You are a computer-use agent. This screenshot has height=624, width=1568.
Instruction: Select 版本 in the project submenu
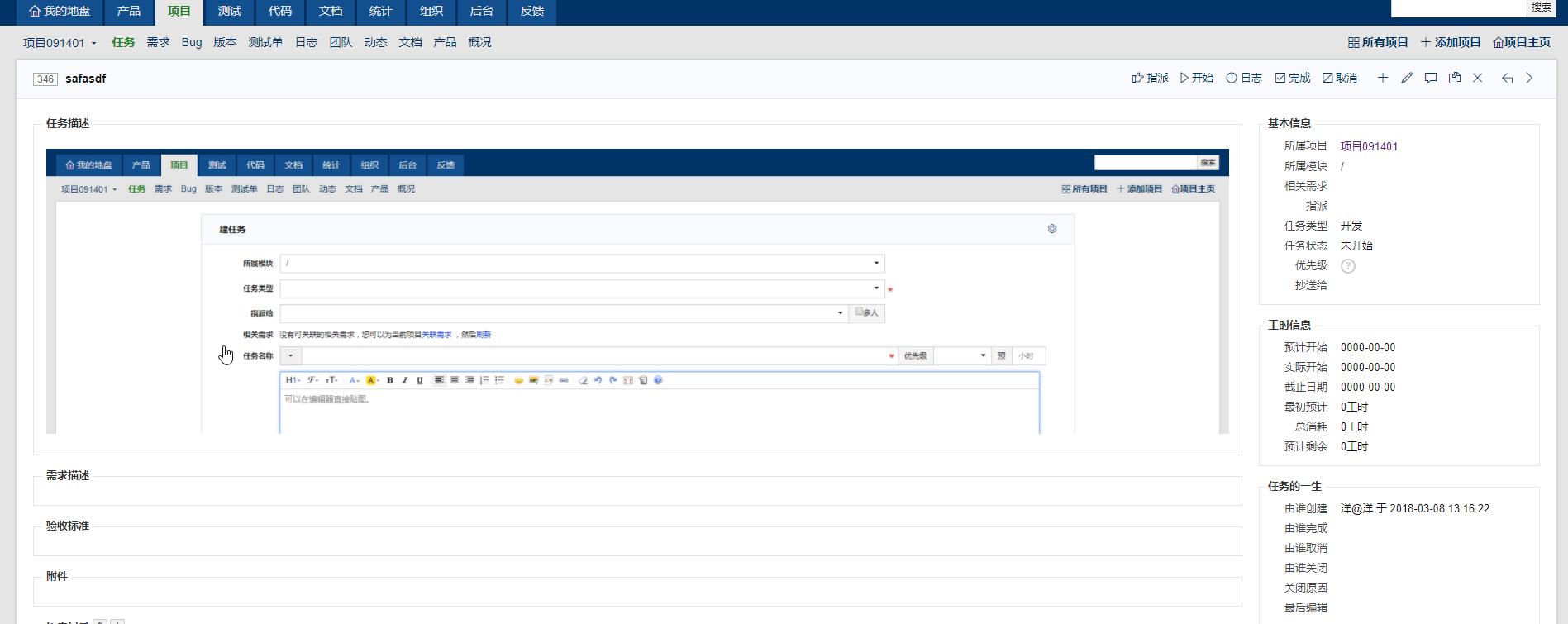click(225, 43)
